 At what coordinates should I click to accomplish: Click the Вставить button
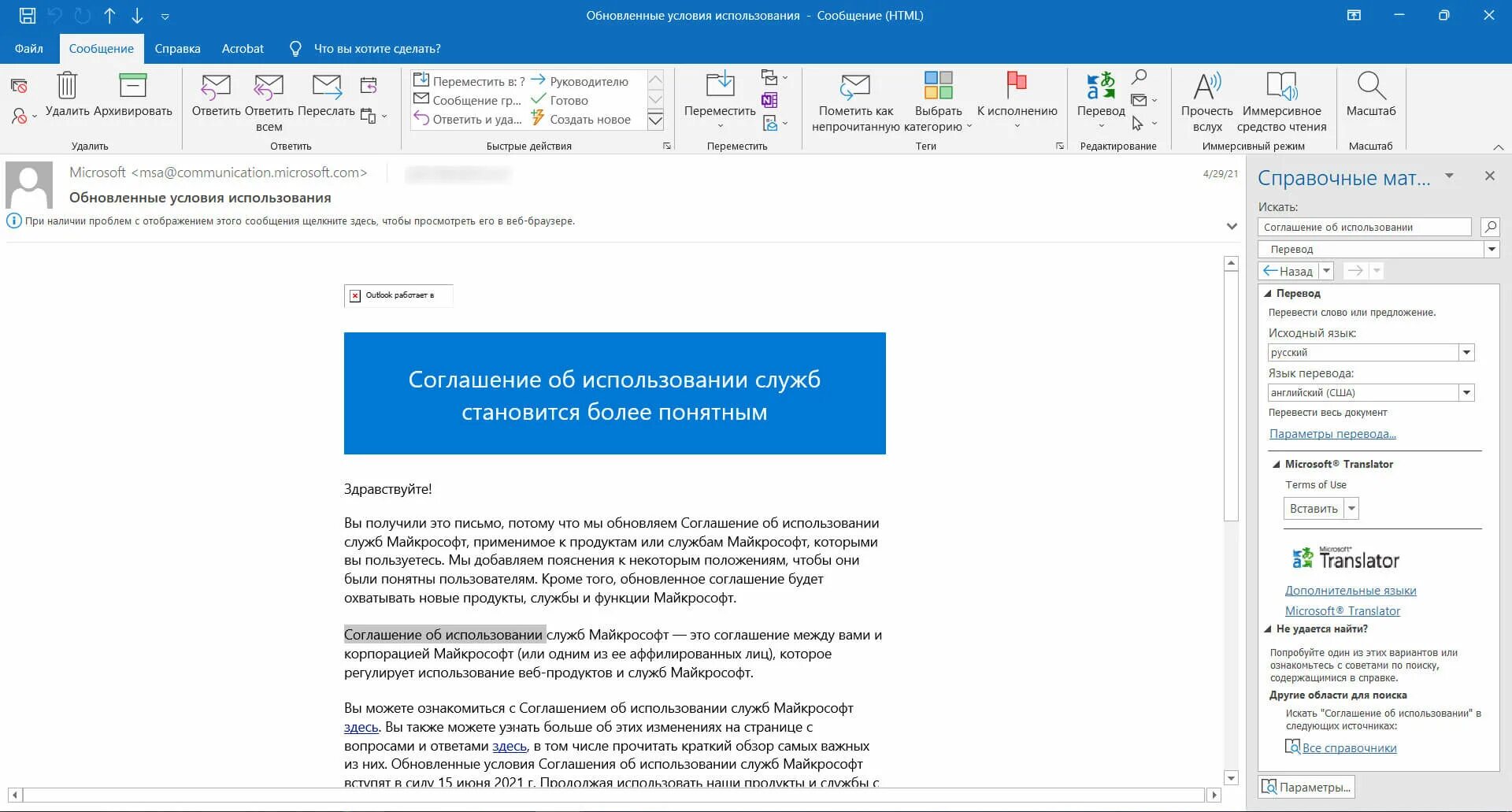pyautogui.click(x=1314, y=509)
